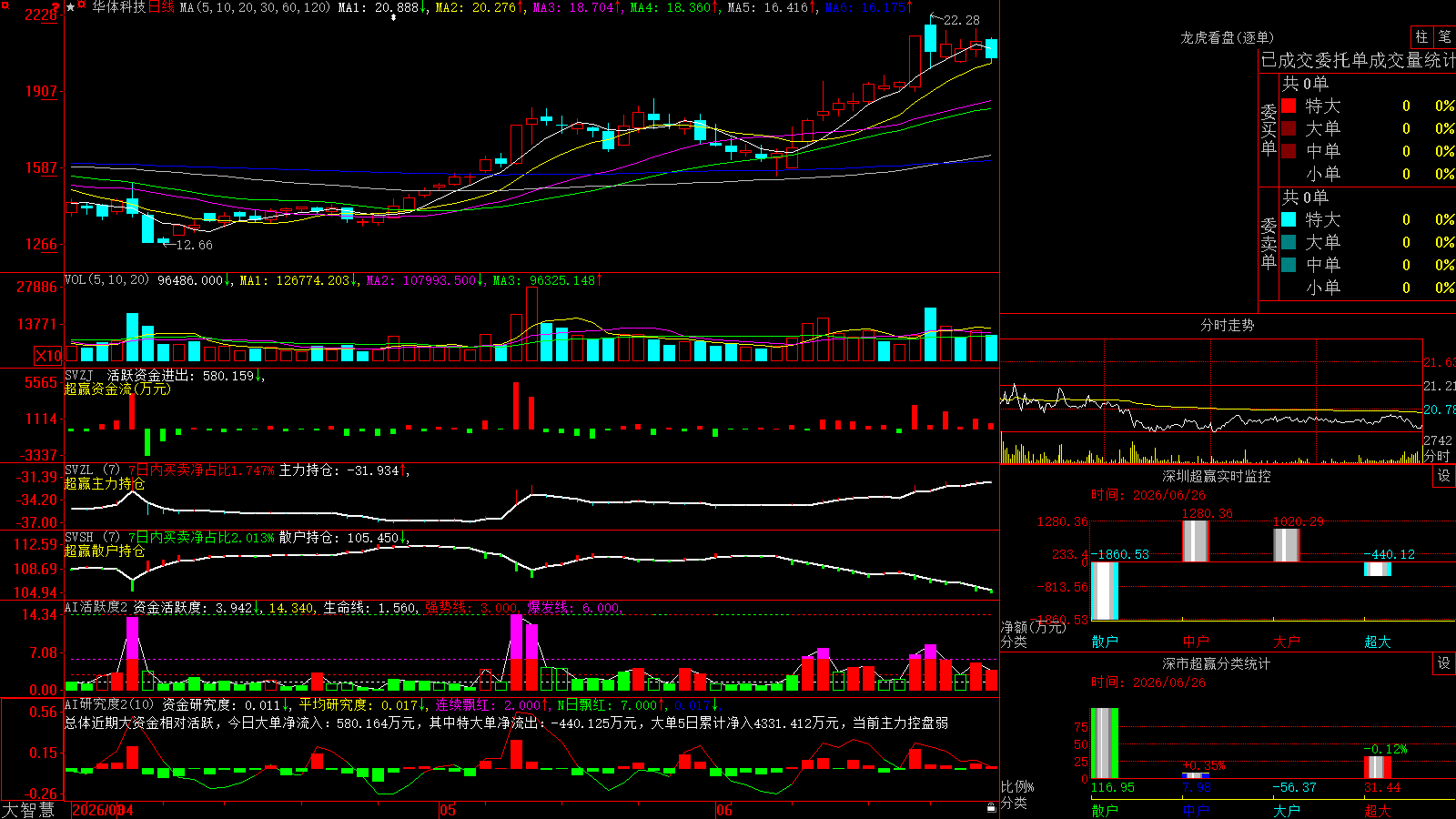Click the 06 month marker on time axis

[723, 810]
